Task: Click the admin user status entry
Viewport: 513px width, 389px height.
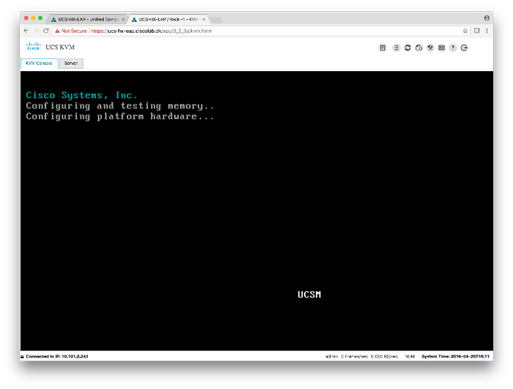Action: 332,357
